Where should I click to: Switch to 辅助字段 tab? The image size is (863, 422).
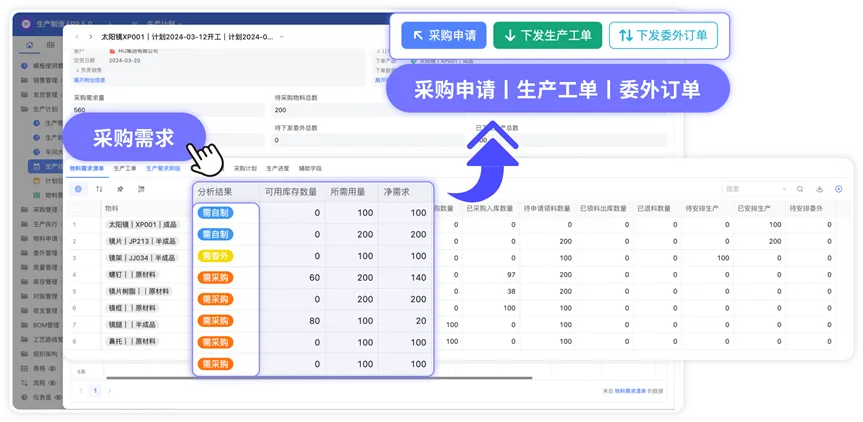pyautogui.click(x=310, y=168)
